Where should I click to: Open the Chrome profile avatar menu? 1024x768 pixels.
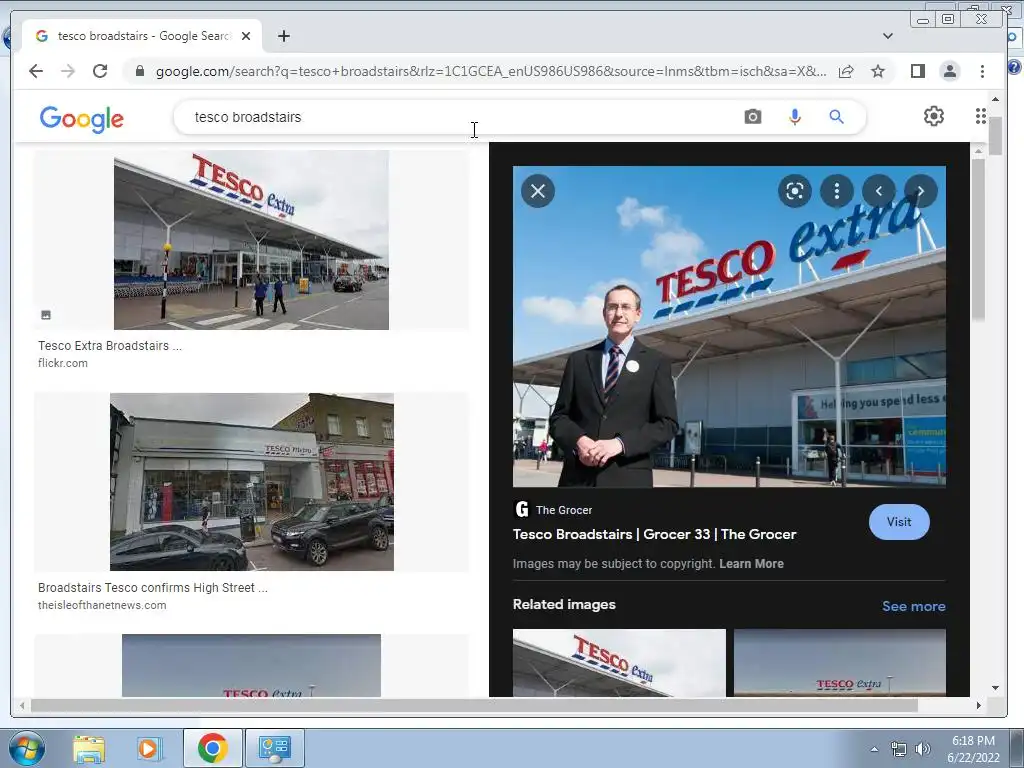pos(950,71)
